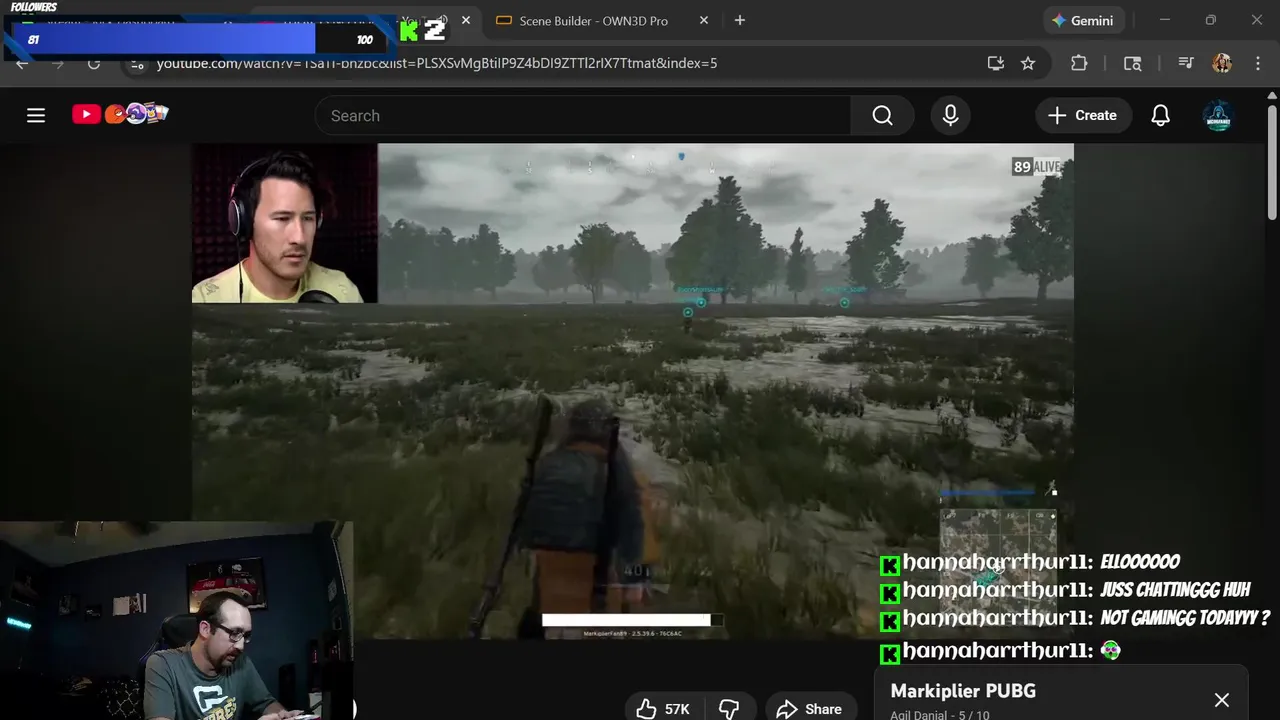
Task: Click the address bar URL
Action: (437, 63)
